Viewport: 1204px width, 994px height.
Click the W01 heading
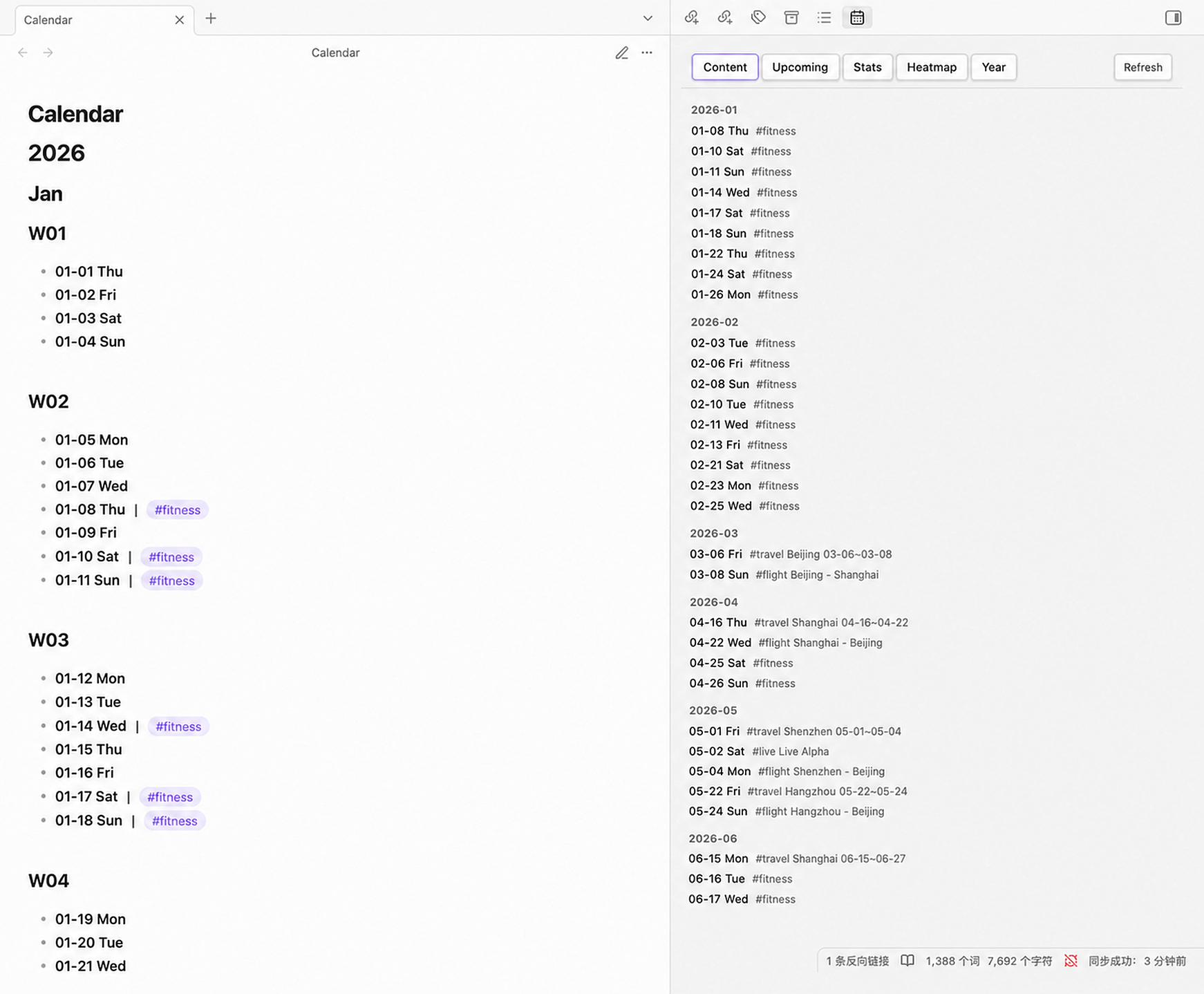tap(47, 234)
